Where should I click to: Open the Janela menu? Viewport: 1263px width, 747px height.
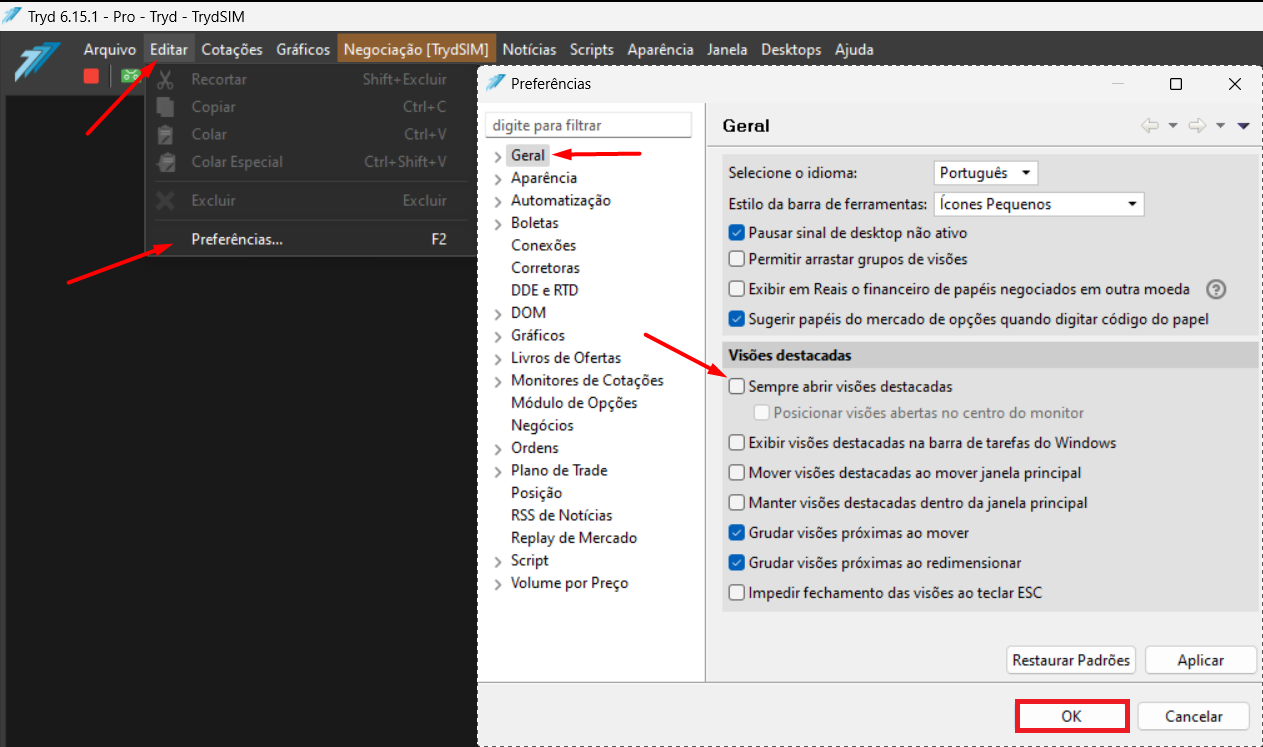(727, 49)
